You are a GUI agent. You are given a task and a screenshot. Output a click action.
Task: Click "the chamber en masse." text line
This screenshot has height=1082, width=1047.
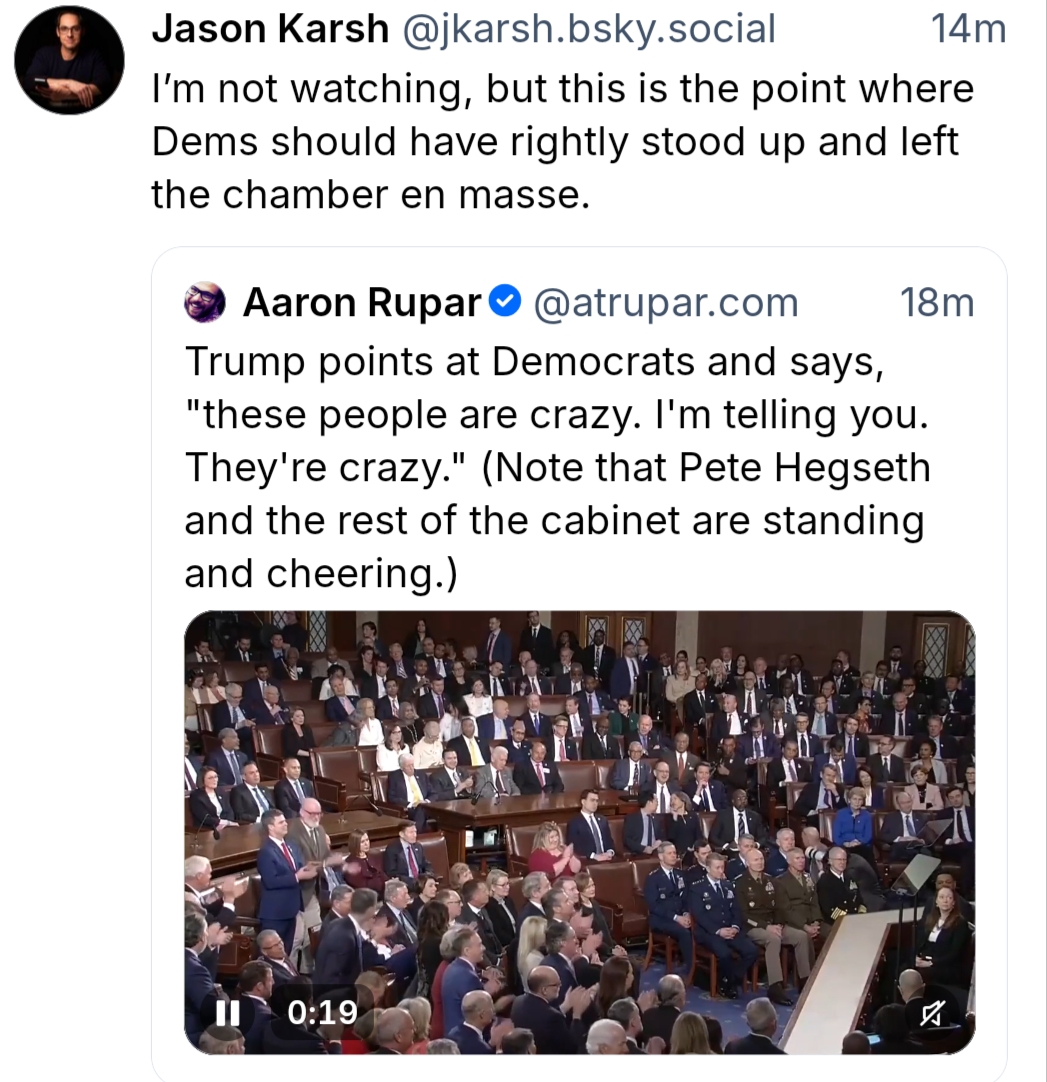pos(365,194)
